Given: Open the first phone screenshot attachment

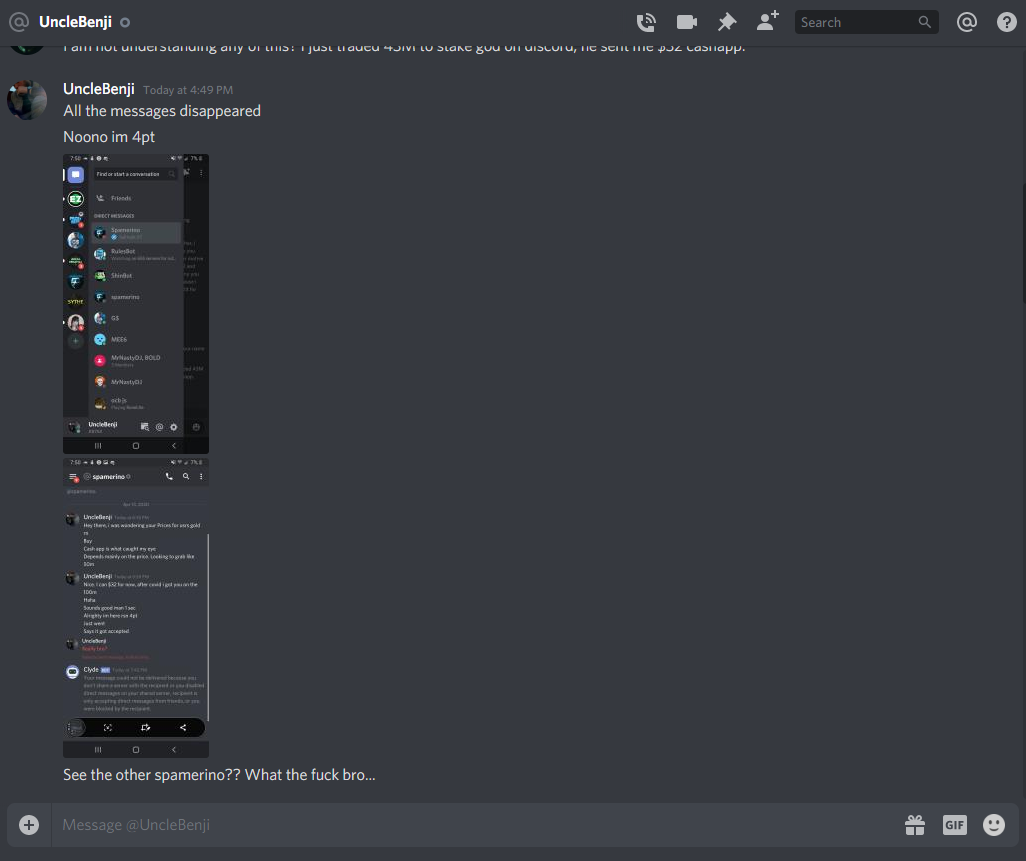Looking at the screenshot, I should (x=136, y=304).
